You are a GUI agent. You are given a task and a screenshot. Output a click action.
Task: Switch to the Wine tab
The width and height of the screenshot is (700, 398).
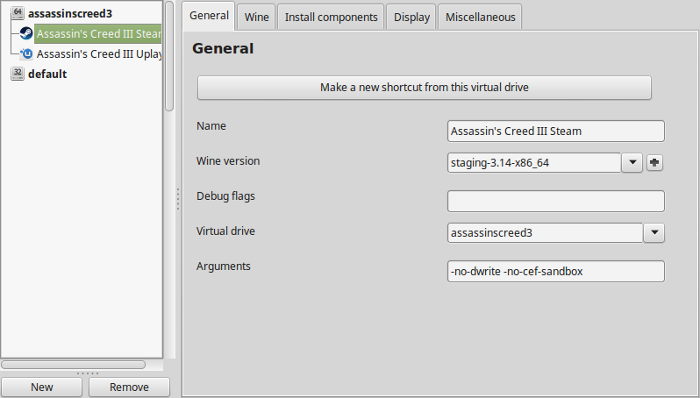pyautogui.click(x=257, y=17)
